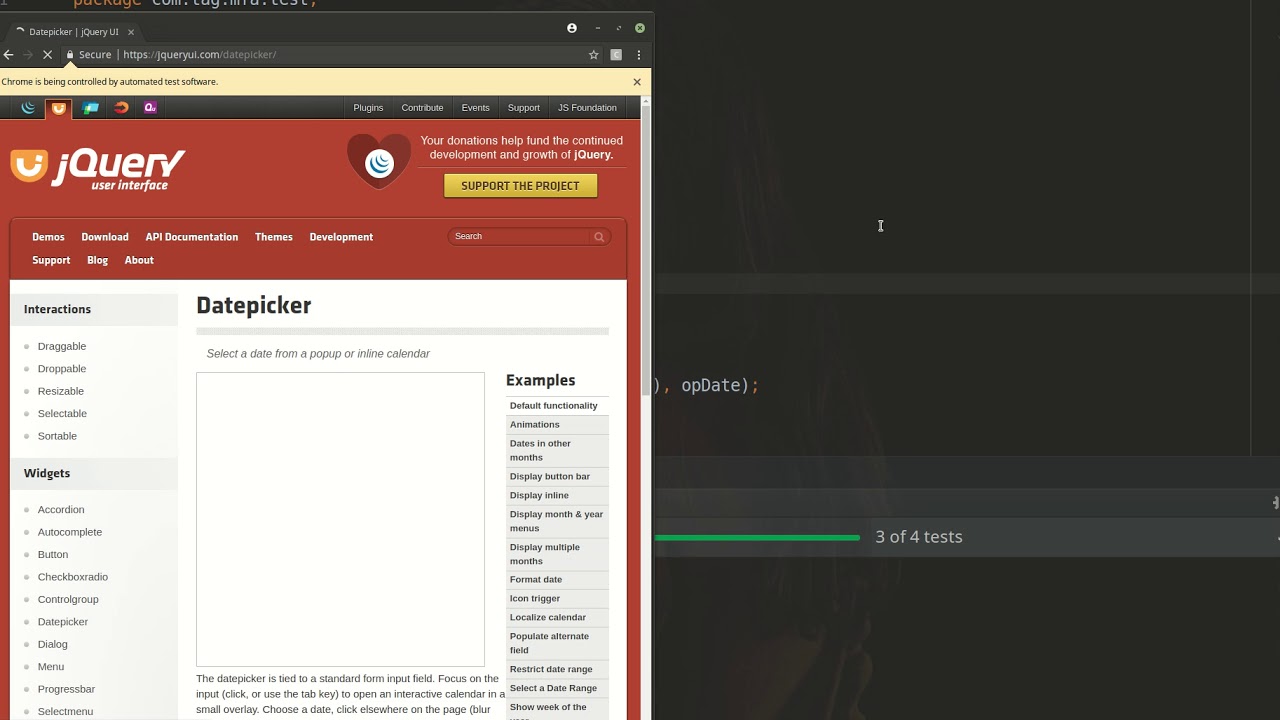The width and height of the screenshot is (1280, 720).
Task: Select Display multiple months example
Action: click(x=557, y=555)
